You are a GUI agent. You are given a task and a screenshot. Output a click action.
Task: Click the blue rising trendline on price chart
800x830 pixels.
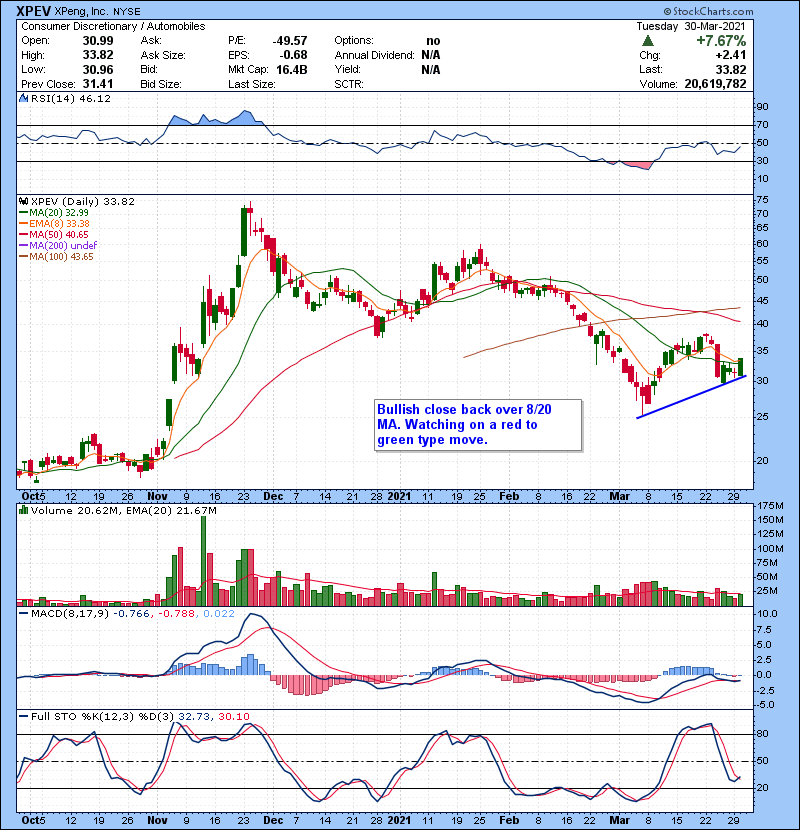(691, 397)
